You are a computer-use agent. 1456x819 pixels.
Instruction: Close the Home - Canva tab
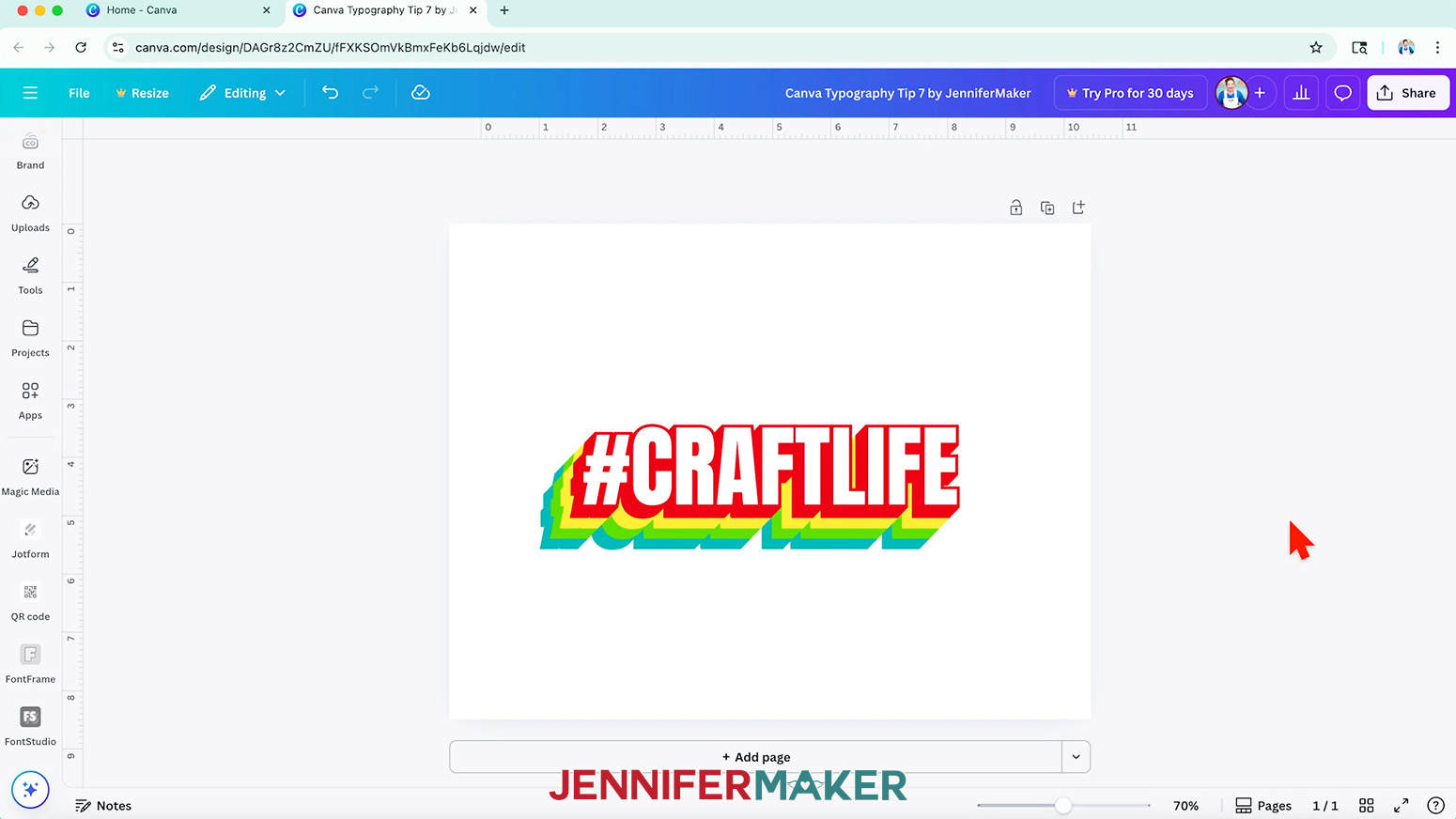[x=267, y=10]
